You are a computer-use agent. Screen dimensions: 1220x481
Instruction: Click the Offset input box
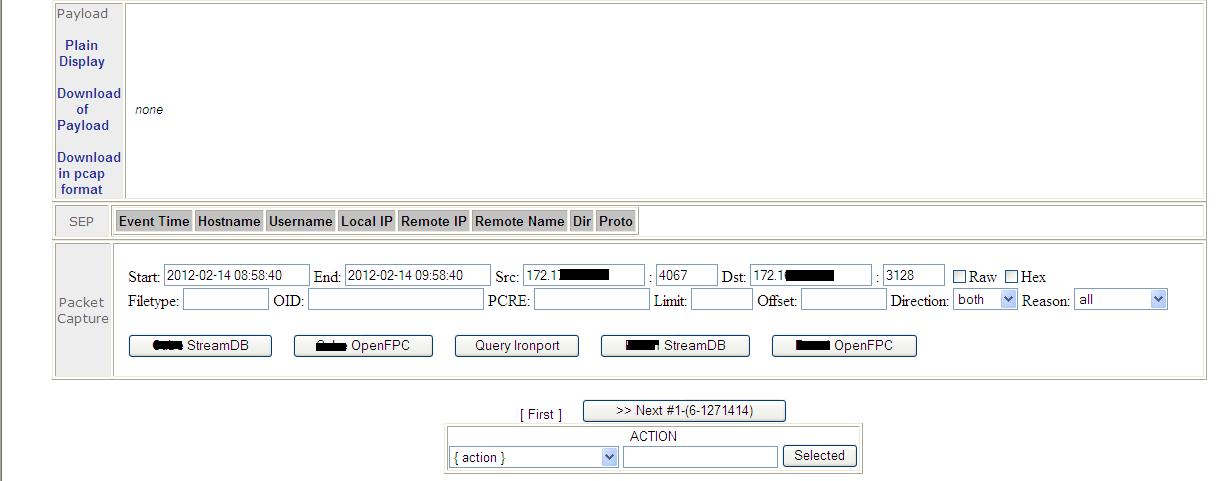(x=843, y=300)
